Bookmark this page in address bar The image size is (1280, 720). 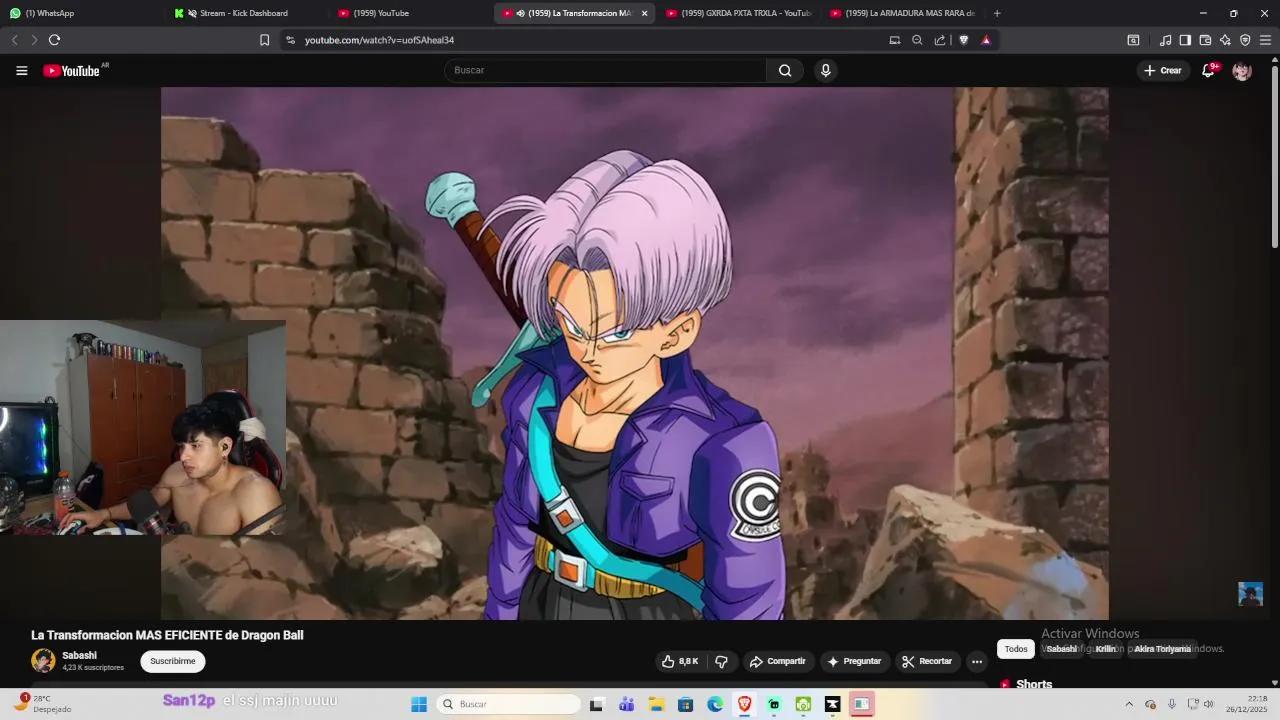point(264,40)
